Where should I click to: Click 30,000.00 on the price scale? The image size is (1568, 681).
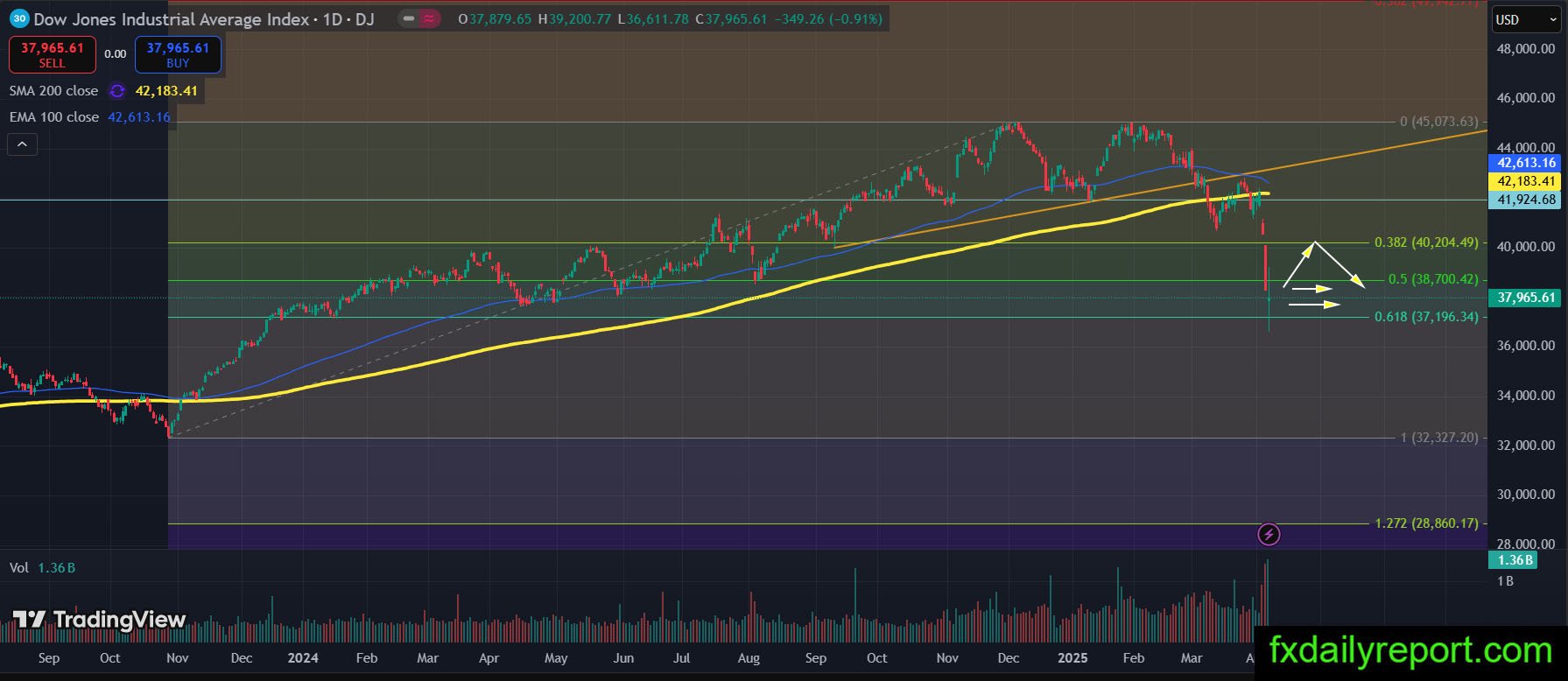point(1526,495)
